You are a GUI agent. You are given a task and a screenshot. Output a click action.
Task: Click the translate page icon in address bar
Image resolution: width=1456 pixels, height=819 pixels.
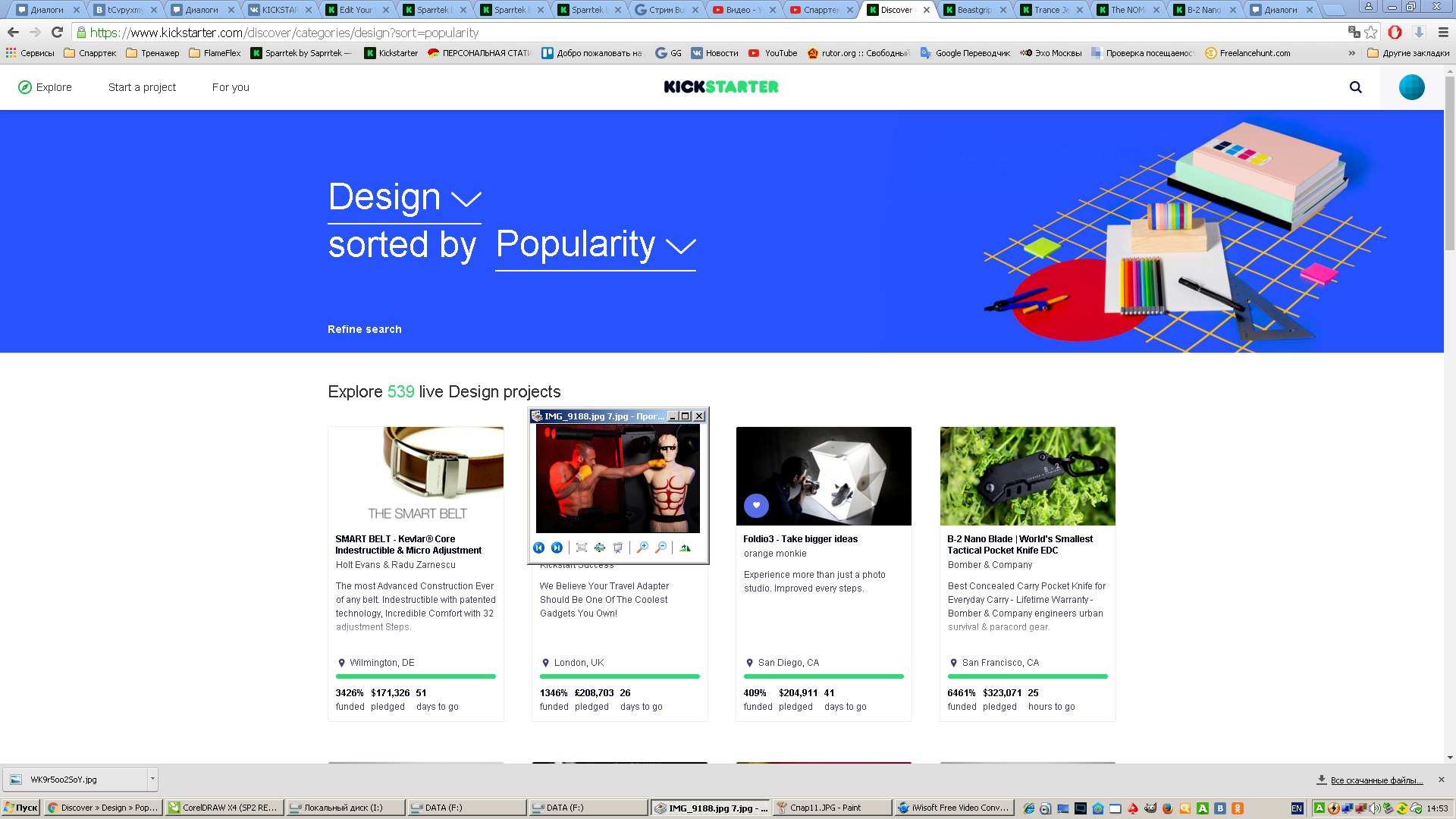pos(1354,33)
